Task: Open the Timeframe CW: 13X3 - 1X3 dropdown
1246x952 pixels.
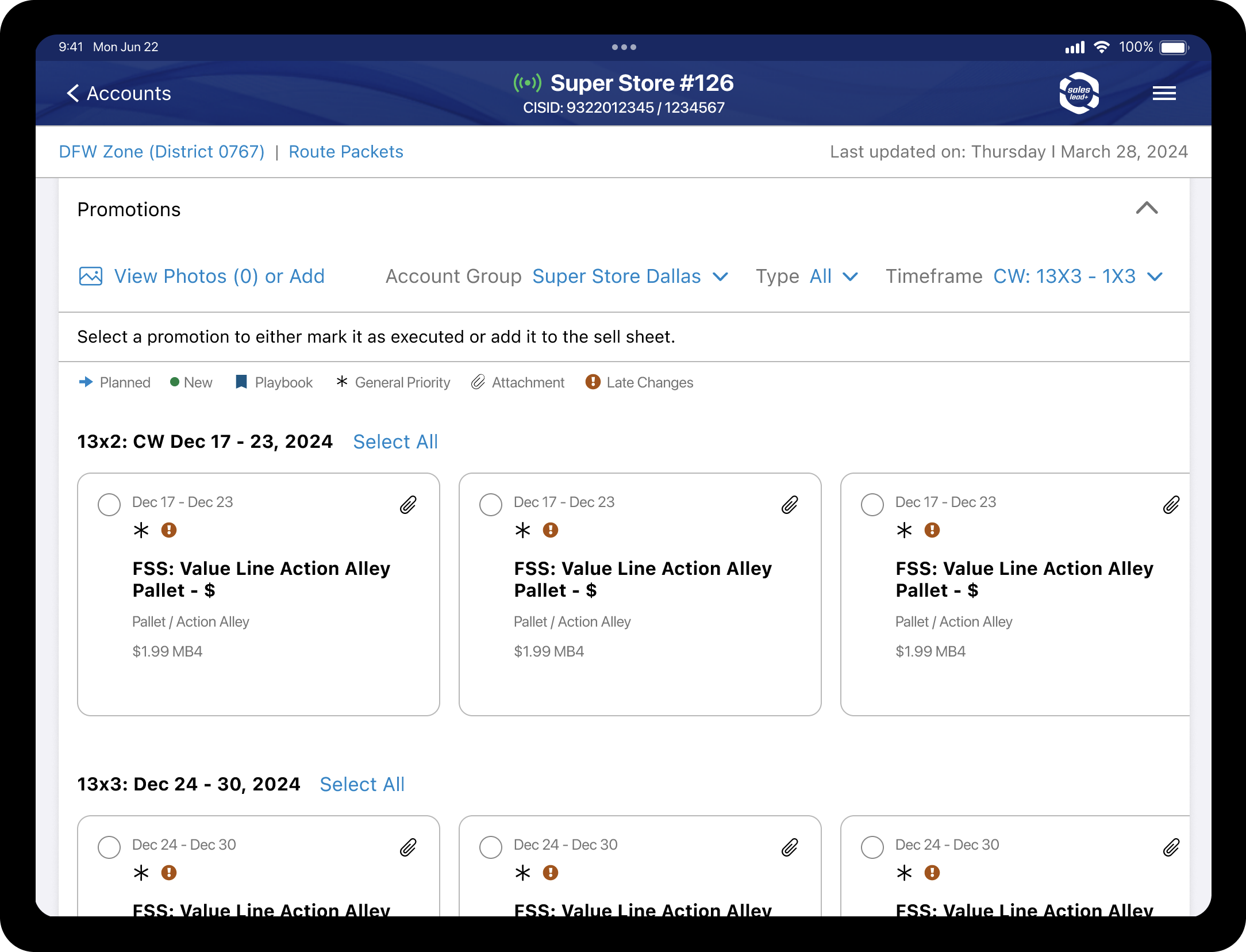Action: (1077, 277)
